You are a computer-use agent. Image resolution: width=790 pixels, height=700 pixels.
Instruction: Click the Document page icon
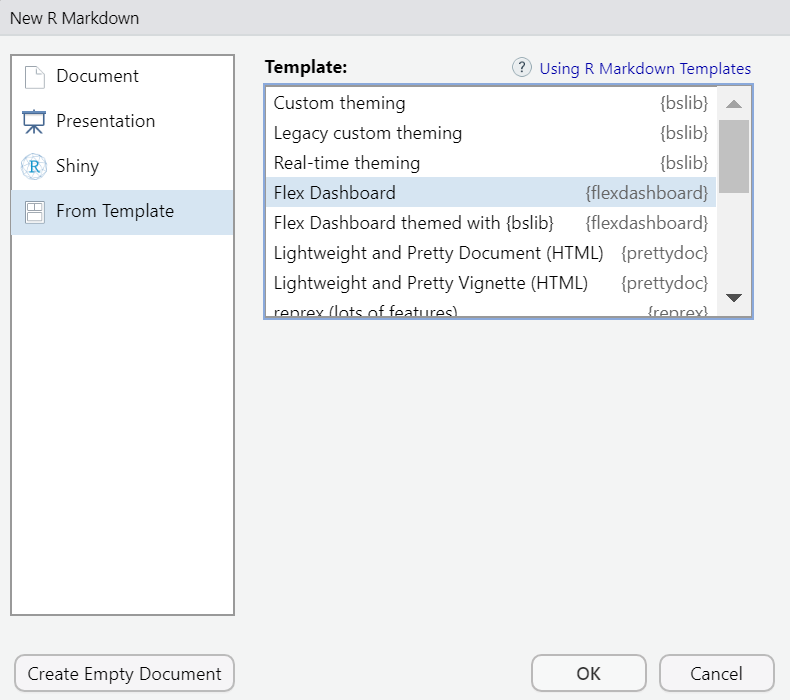[x=34, y=77]
